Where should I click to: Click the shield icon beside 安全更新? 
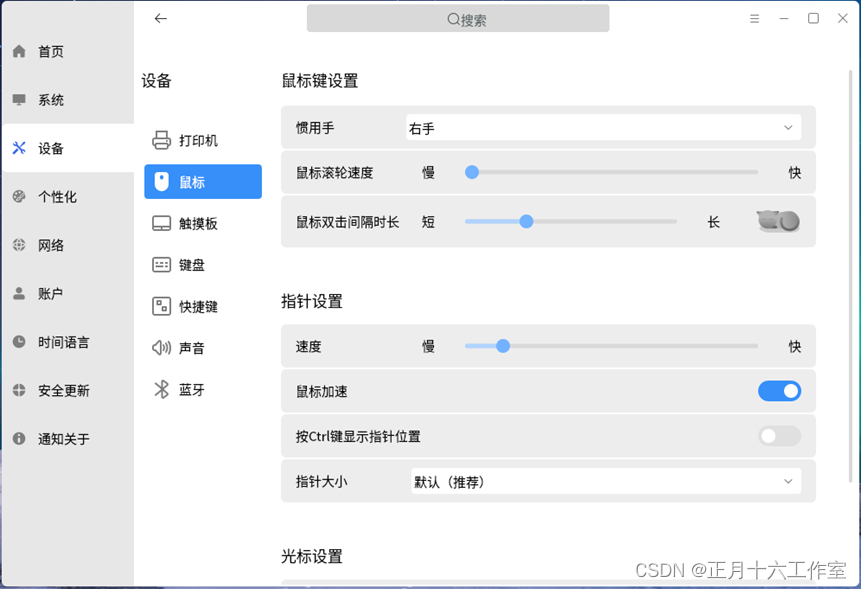pos(19,390)
